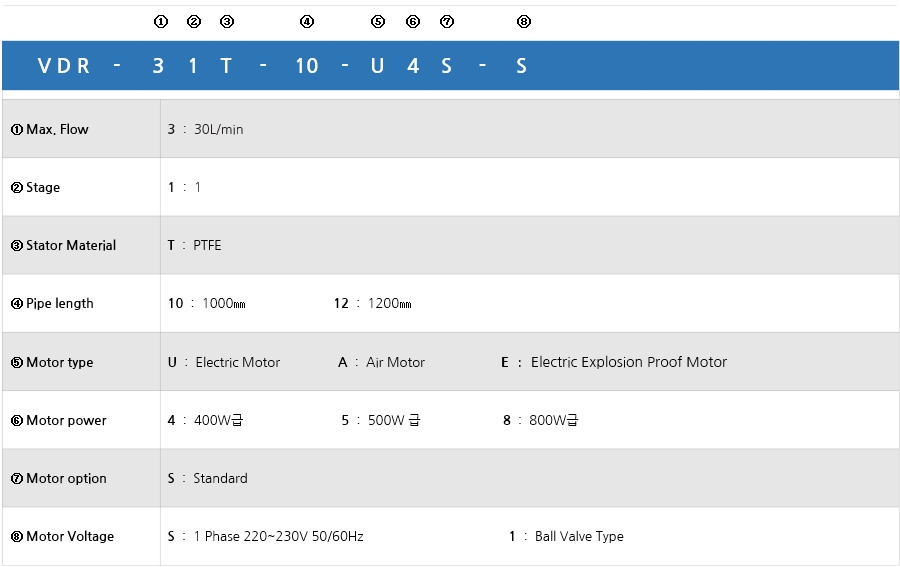Click the Pipe length row label
The image size is (900, 567).
click(x=52, y=303)
